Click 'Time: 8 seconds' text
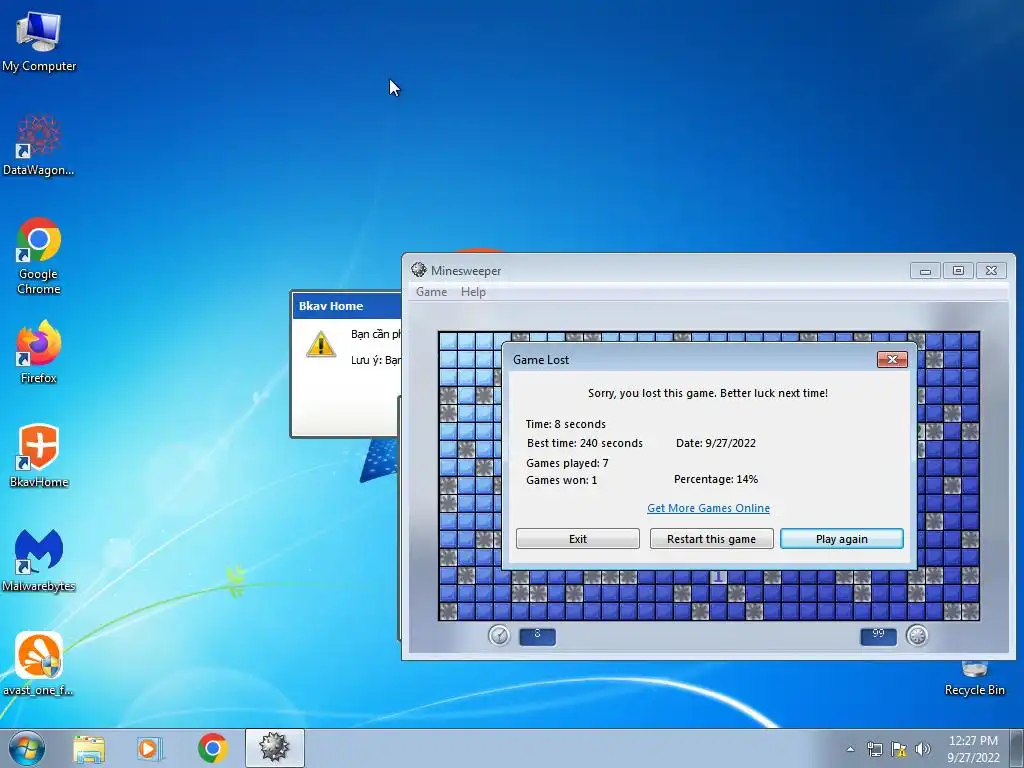 [x=566, y=424]
